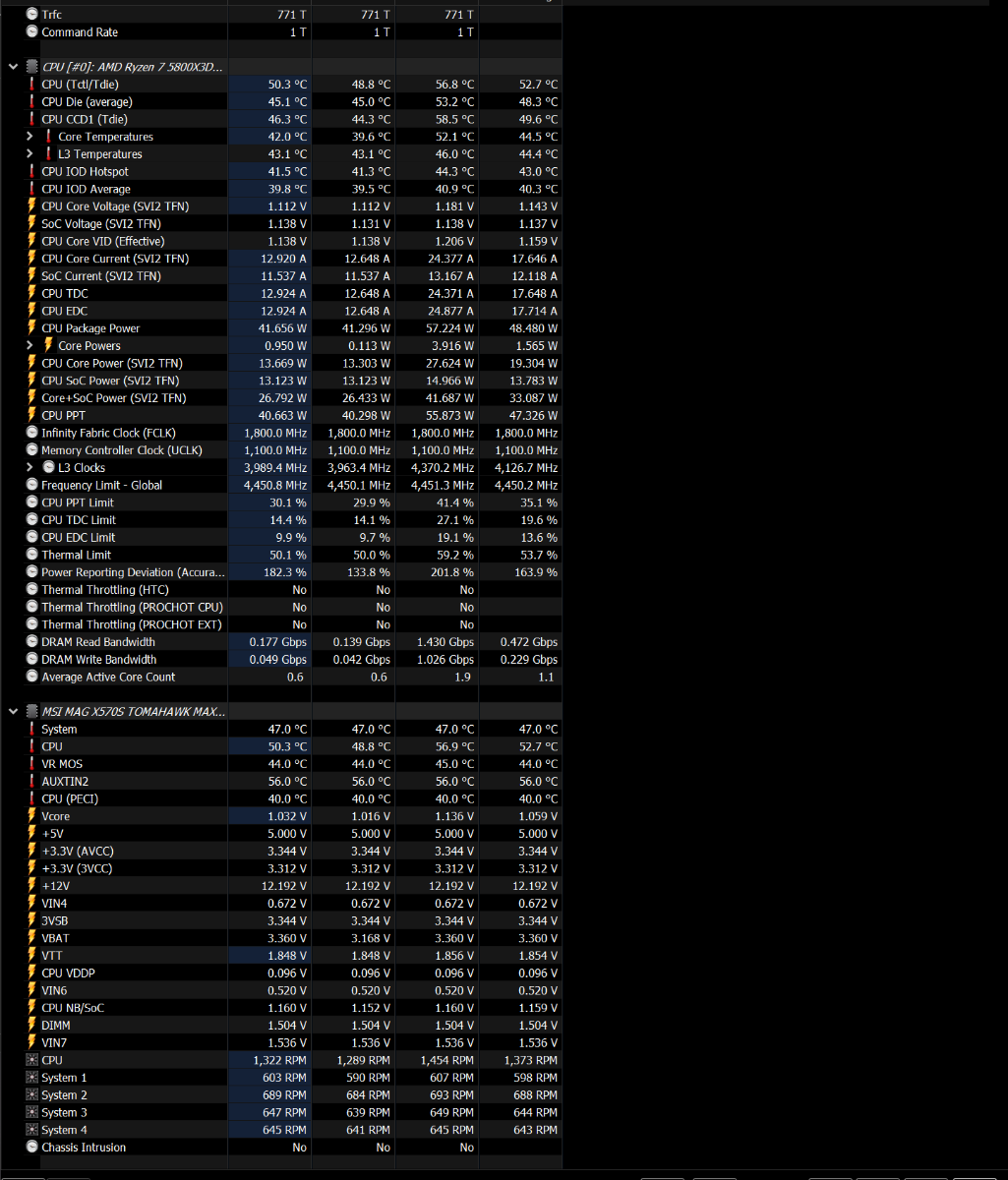Expand the L3 Temperatures row

click(x=30, y=154)
